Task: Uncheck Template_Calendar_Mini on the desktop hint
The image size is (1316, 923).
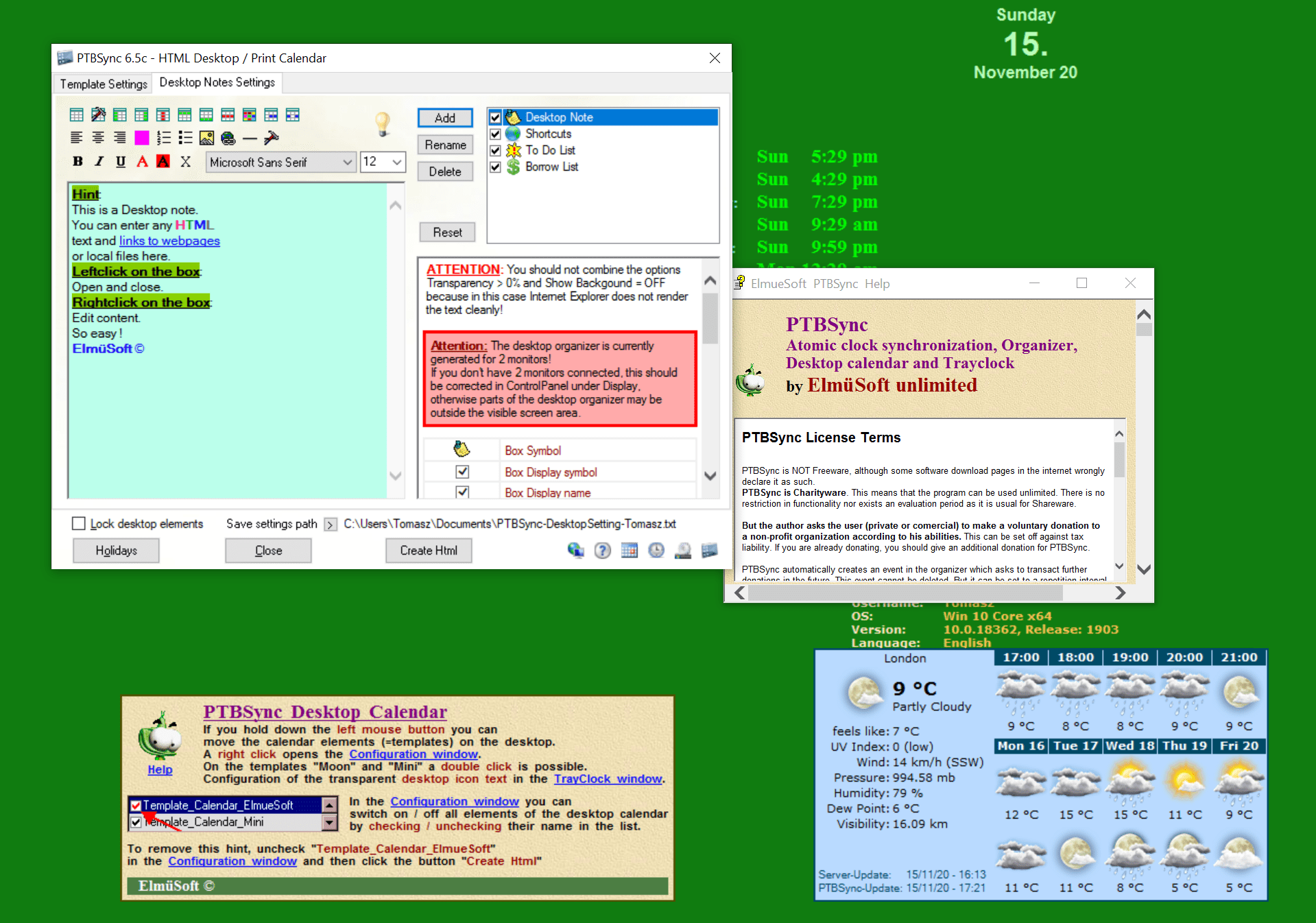Action: 136,822
